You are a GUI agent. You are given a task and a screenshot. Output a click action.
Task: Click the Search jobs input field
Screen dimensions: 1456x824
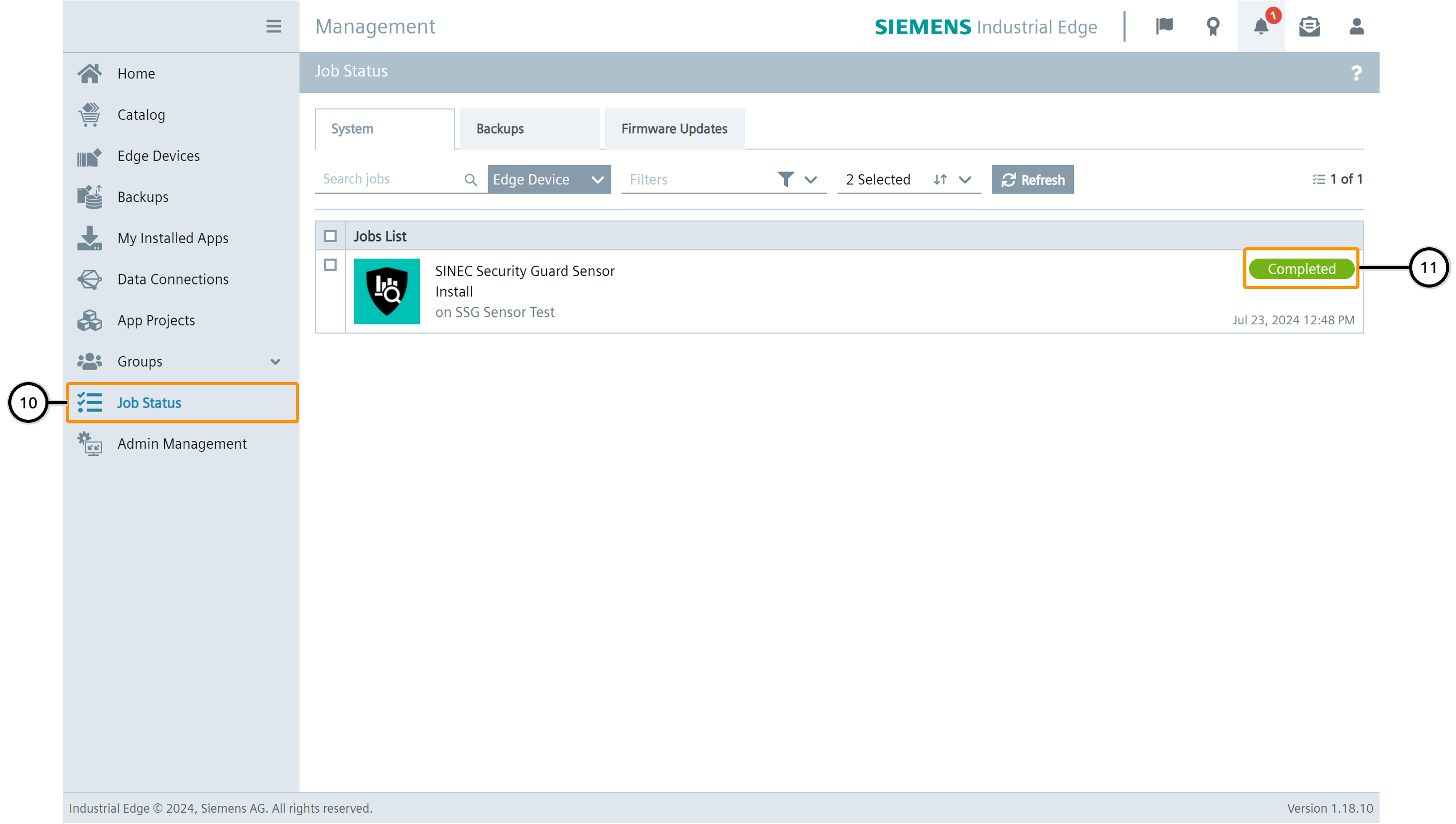click(x=389, y=179)
